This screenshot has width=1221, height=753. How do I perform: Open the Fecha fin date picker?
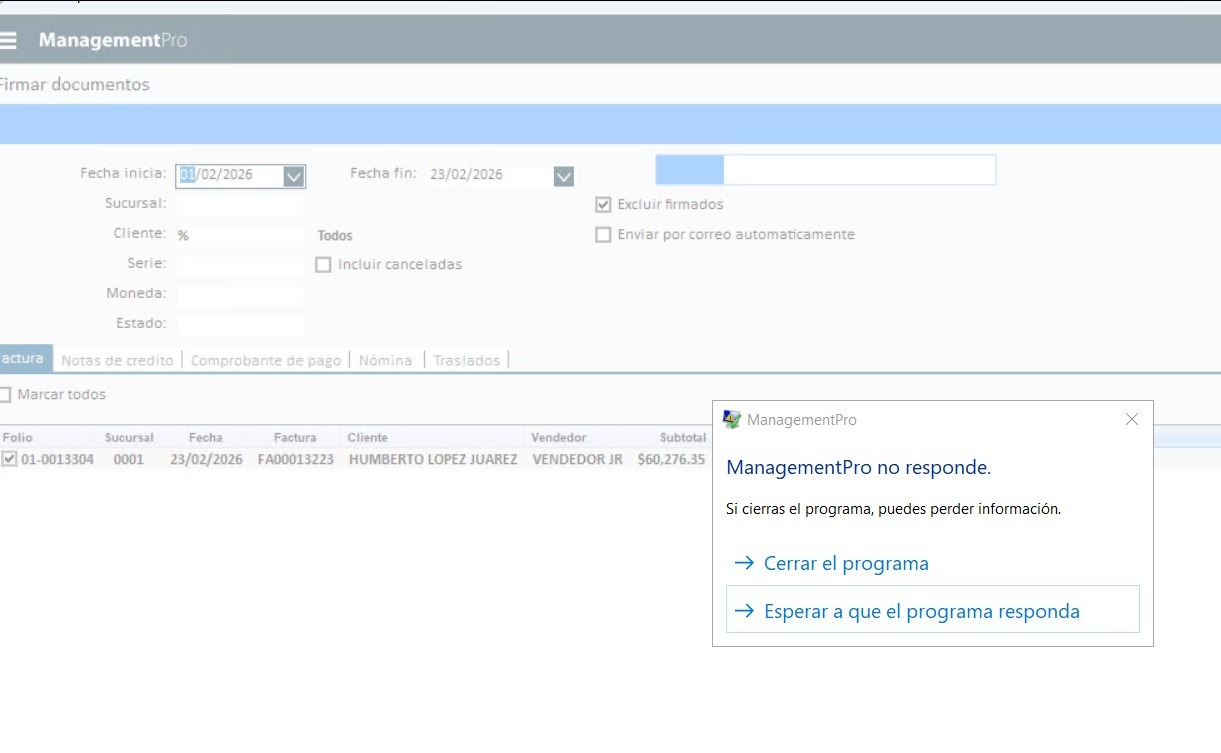(564, 176)
